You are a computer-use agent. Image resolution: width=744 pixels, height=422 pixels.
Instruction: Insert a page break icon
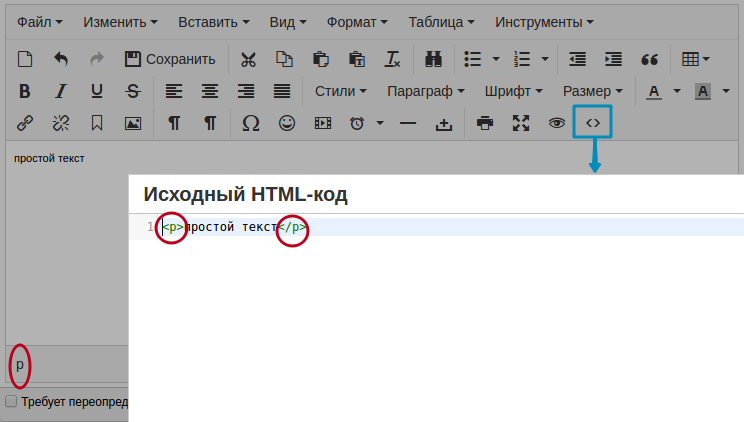pyautogui.click(x=444, y=123)
